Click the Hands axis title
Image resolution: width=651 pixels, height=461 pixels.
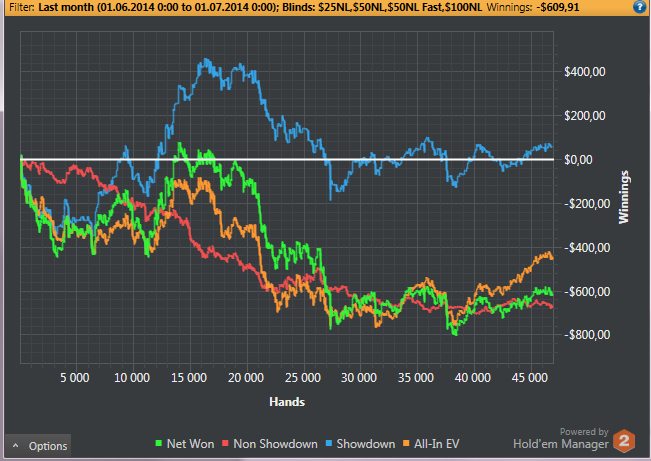(287, 402)
